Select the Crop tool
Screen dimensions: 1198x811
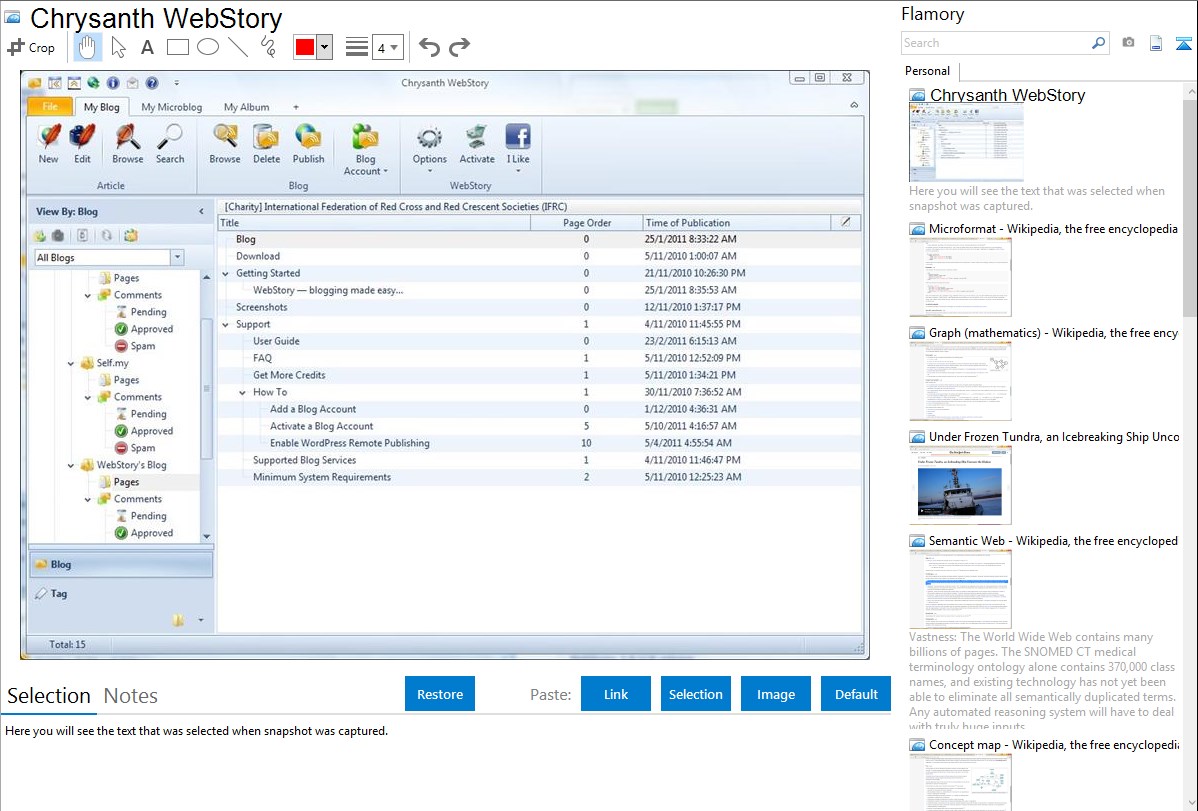tap(31, 47)
